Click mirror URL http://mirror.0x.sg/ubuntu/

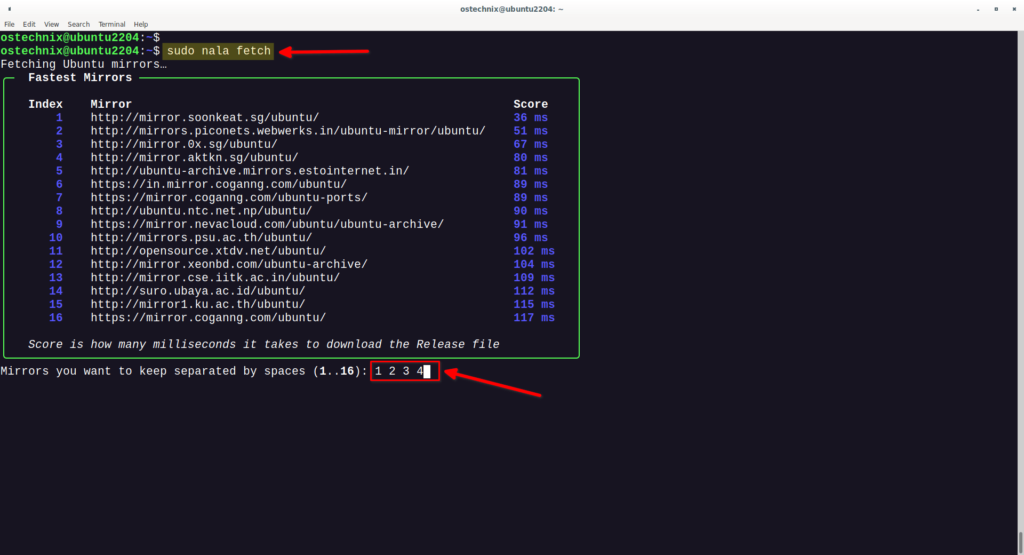(184, 144)
